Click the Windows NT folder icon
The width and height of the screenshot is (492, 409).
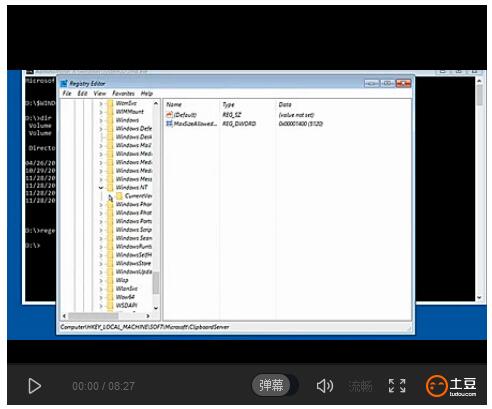110,187
